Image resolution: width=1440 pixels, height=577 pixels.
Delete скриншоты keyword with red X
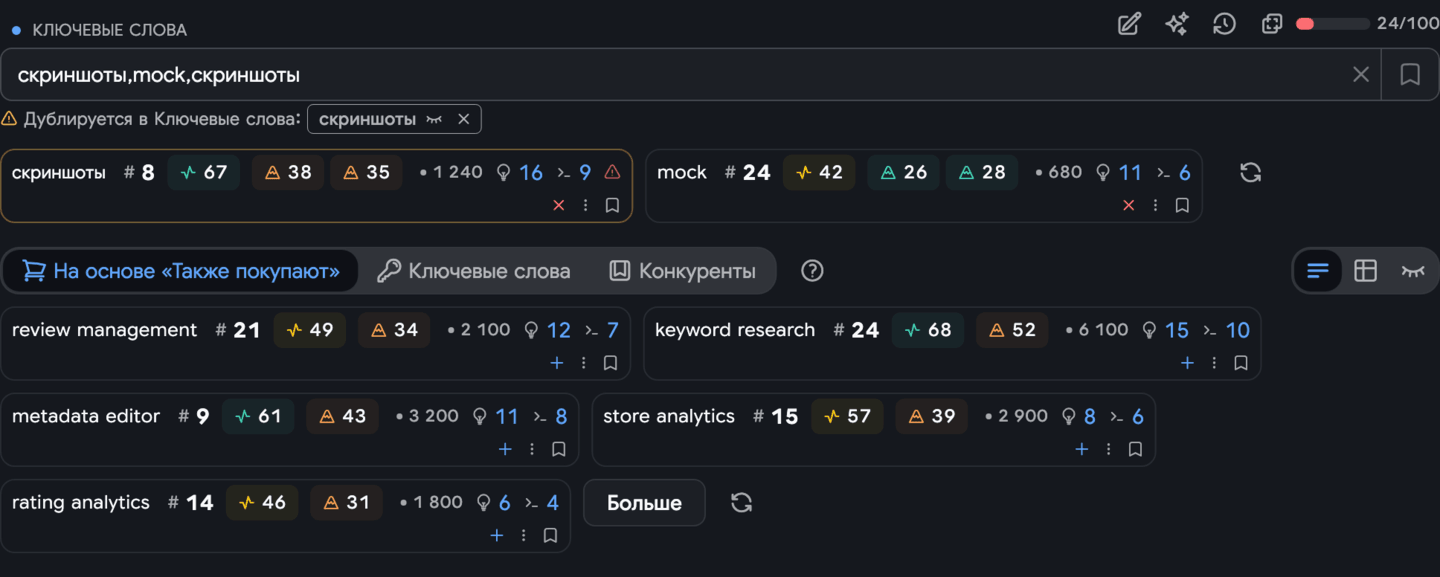tap(559, 205)
